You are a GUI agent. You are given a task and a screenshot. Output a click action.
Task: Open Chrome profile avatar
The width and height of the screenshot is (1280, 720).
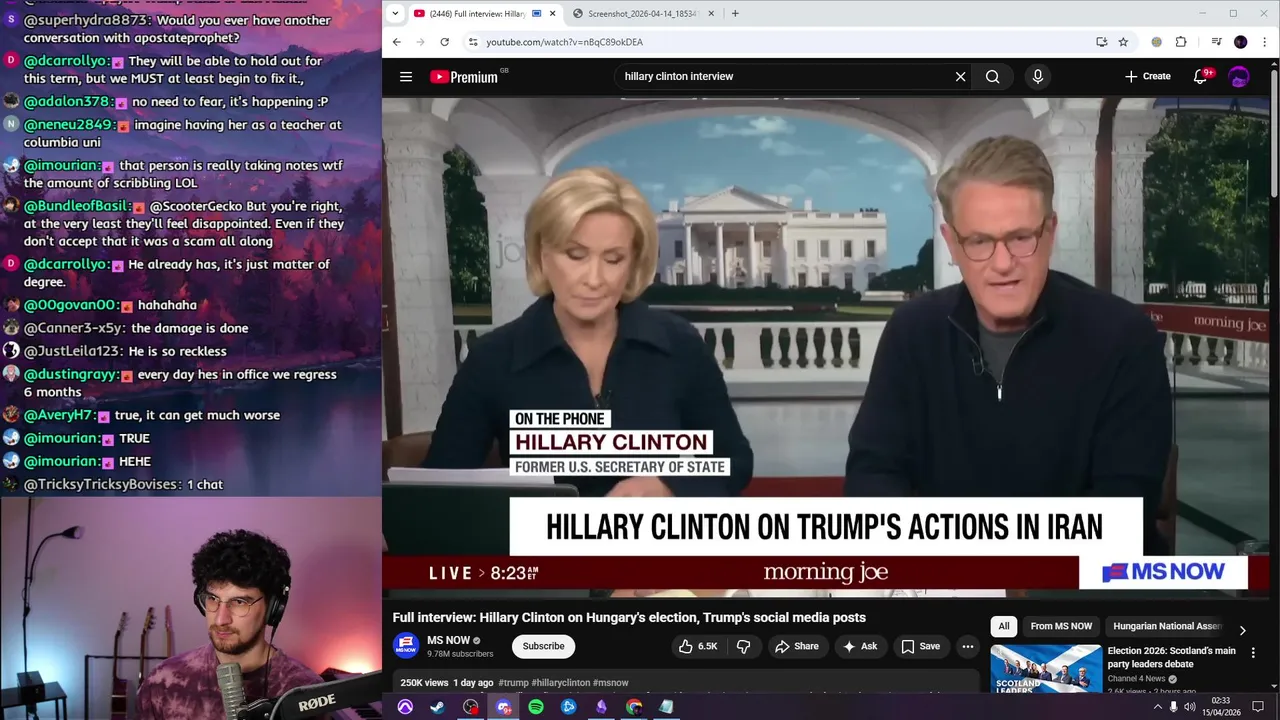point(1241,42)
